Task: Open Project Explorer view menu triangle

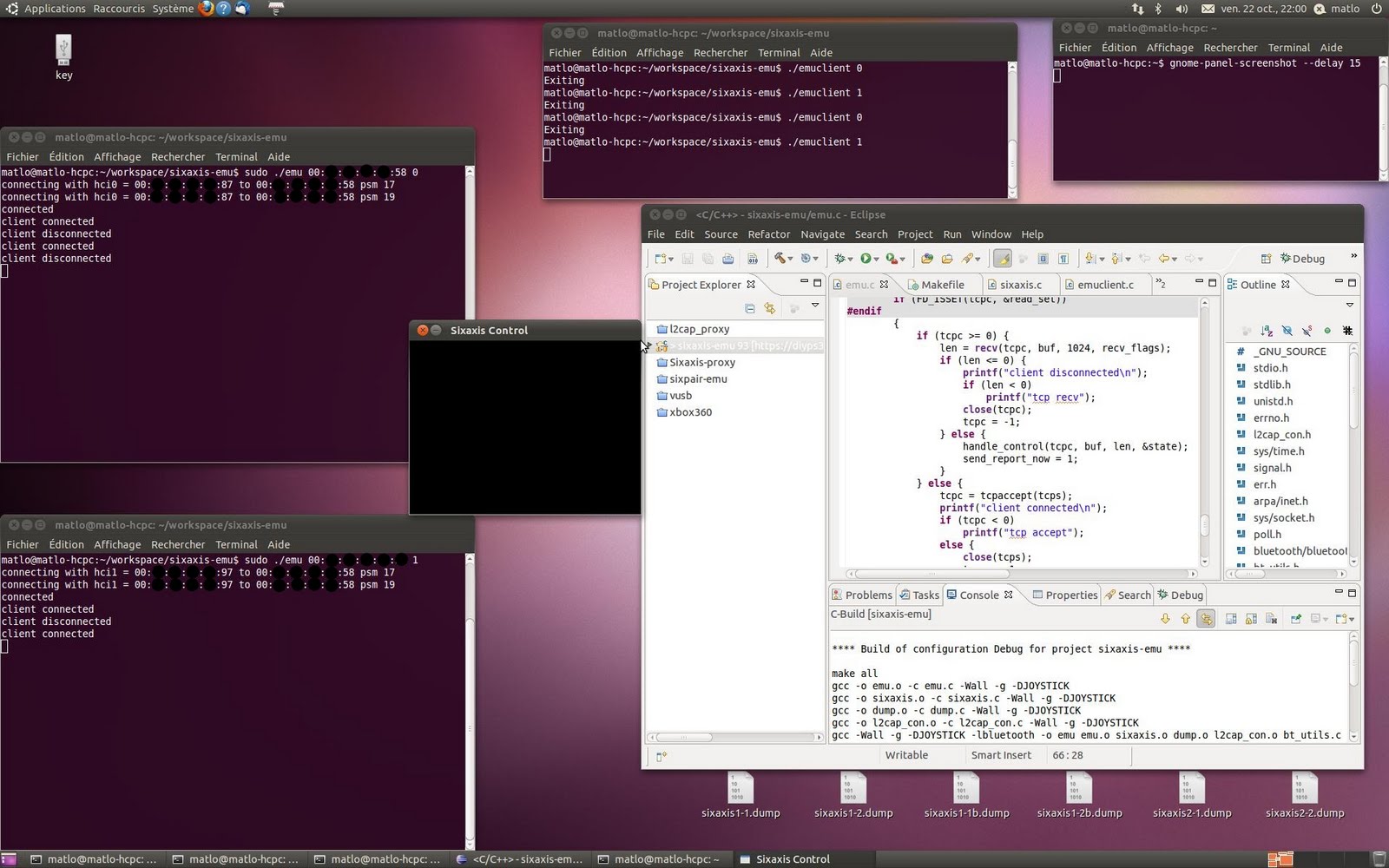Action: [x=815, y=305]
